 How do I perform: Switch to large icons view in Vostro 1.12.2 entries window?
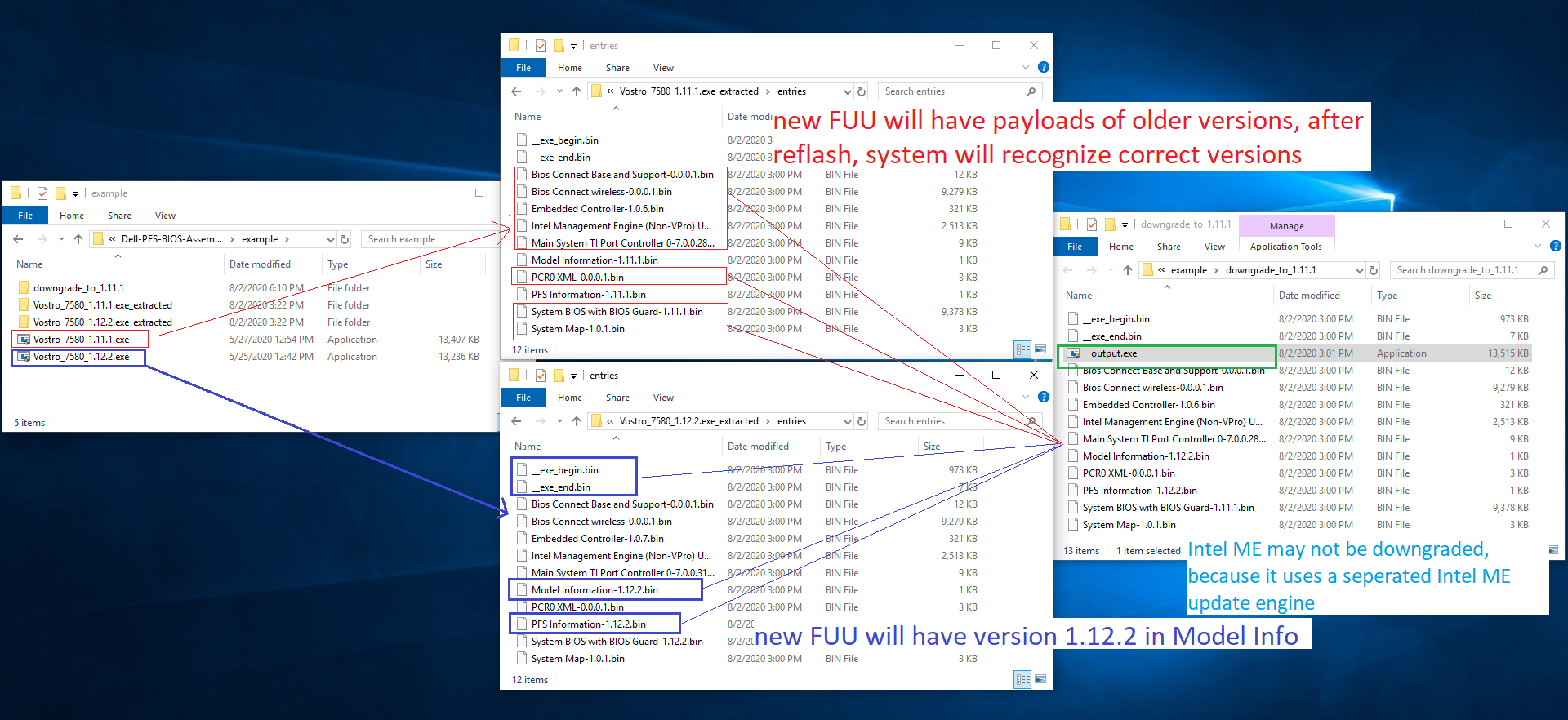(1040, 679)
